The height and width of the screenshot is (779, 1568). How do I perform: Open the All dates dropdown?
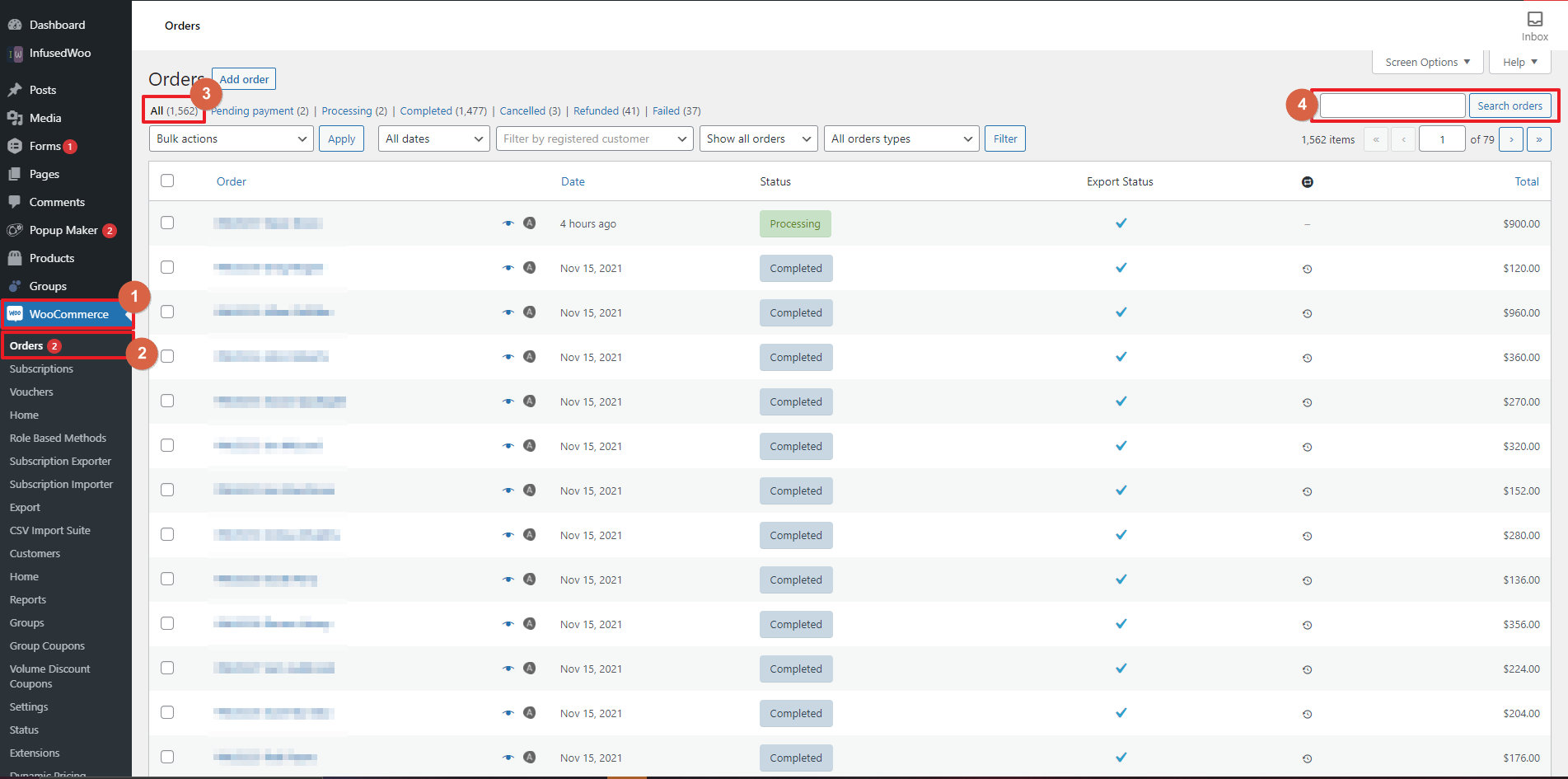tap(434, 138)
